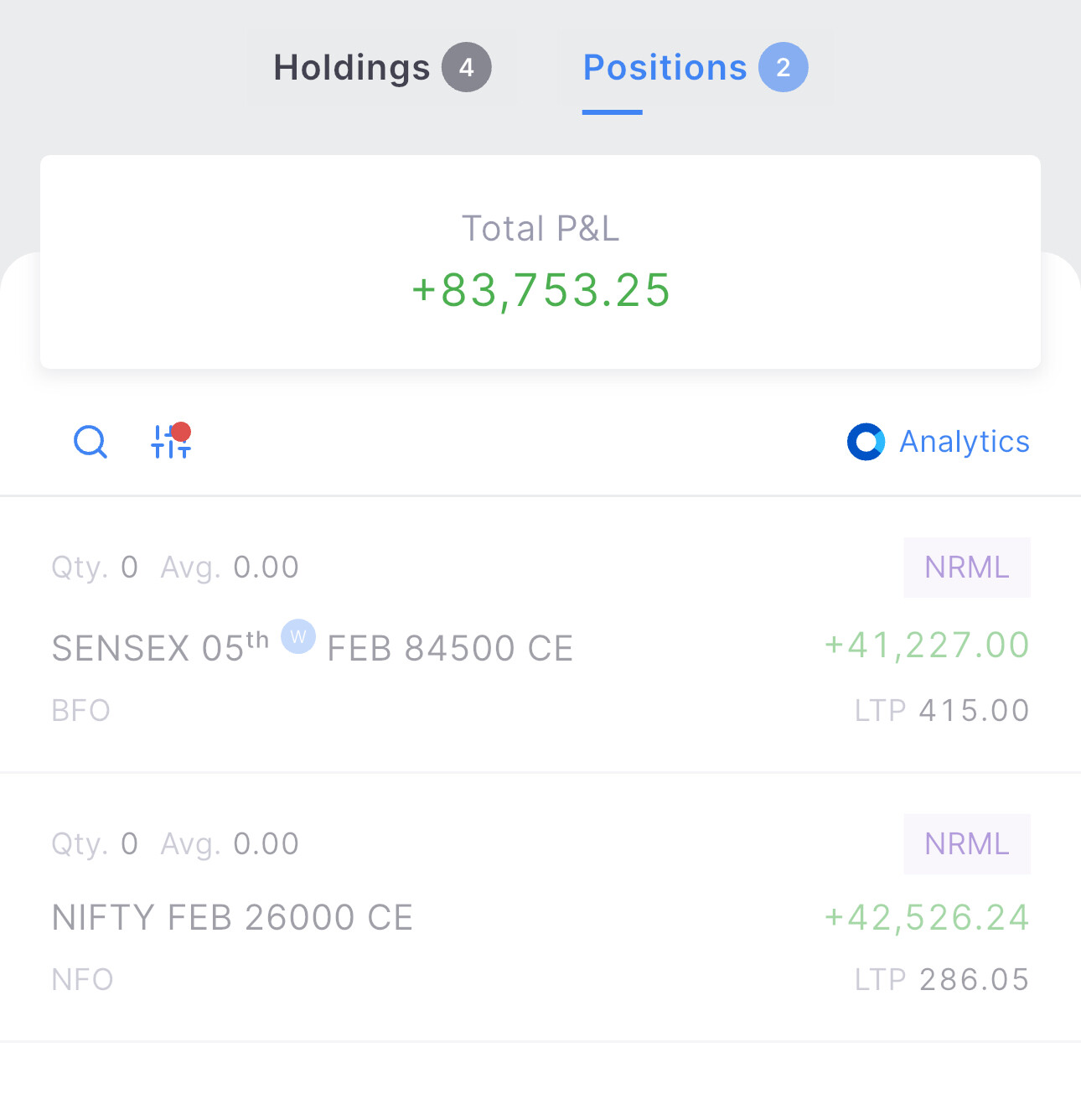Click the Holdings count badge 4
The image size is (1081, 1120).
(467, 67)
